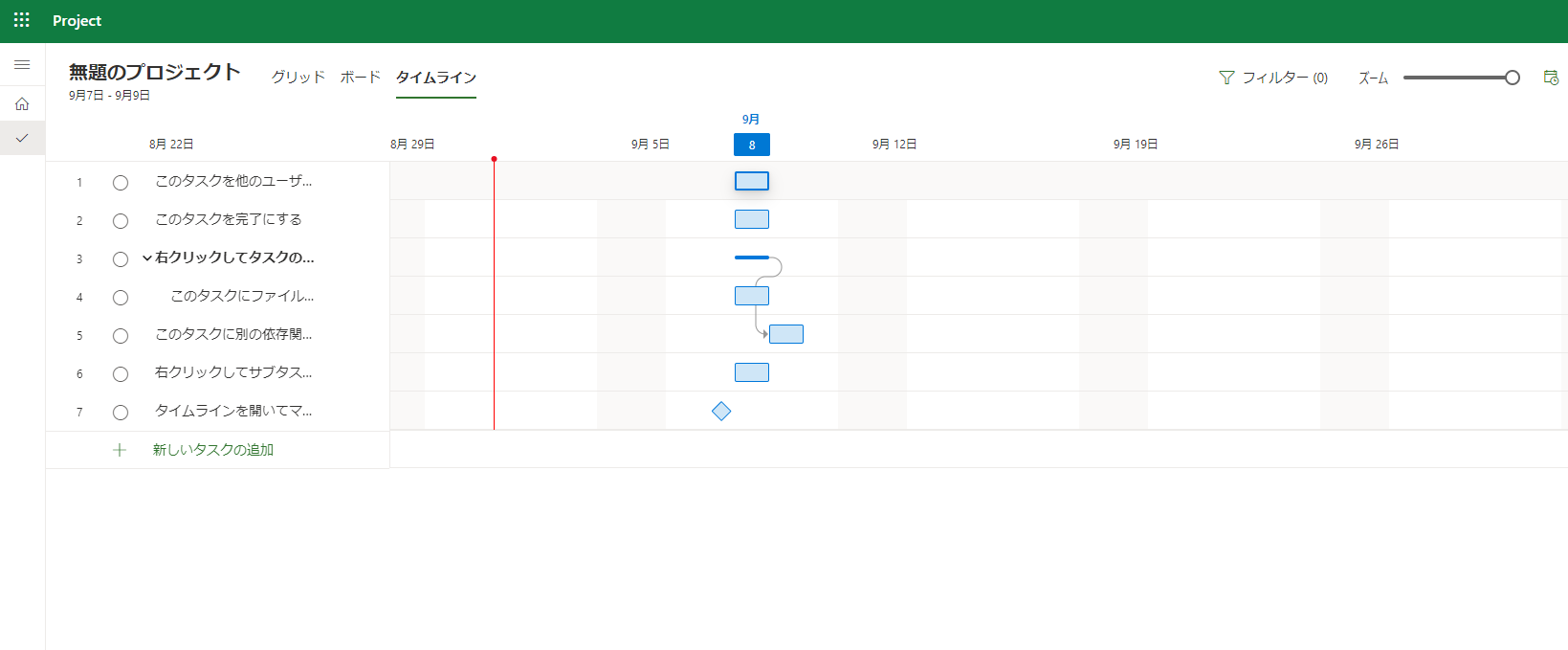Click the go-to-date calendar icon
1568x650 pixels.
(x=1551, y=78)
